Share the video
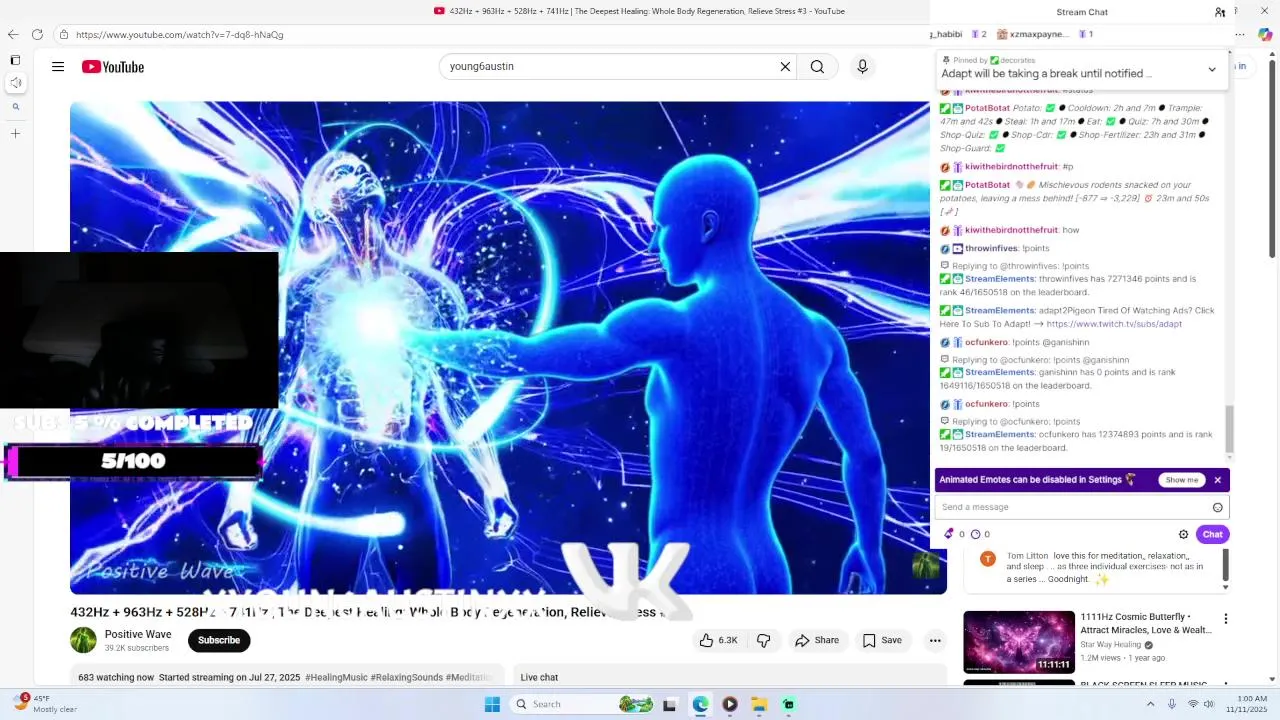This screenshot has height=720, width=1280. 817,640
